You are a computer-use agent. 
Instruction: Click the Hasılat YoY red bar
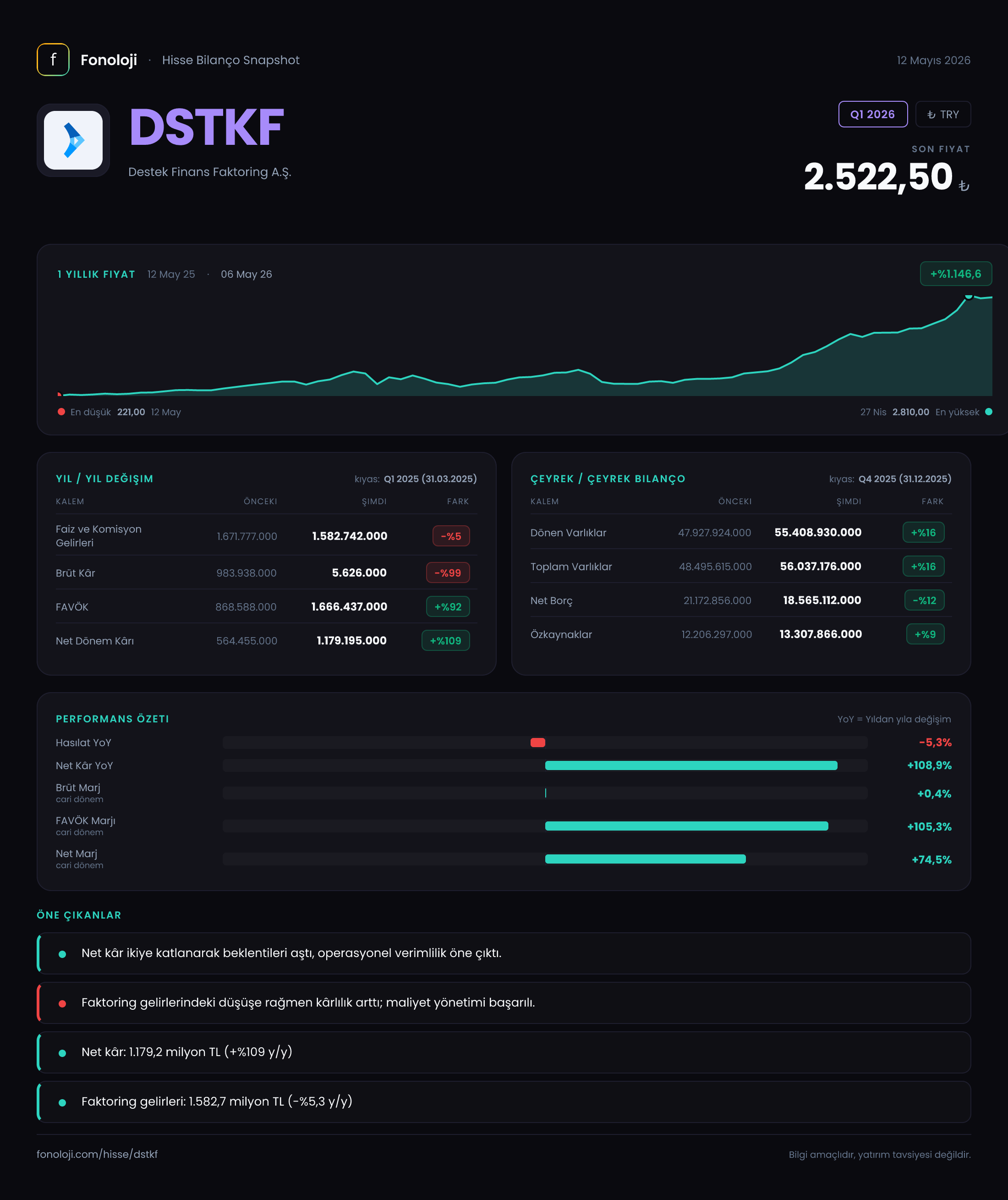538,743
